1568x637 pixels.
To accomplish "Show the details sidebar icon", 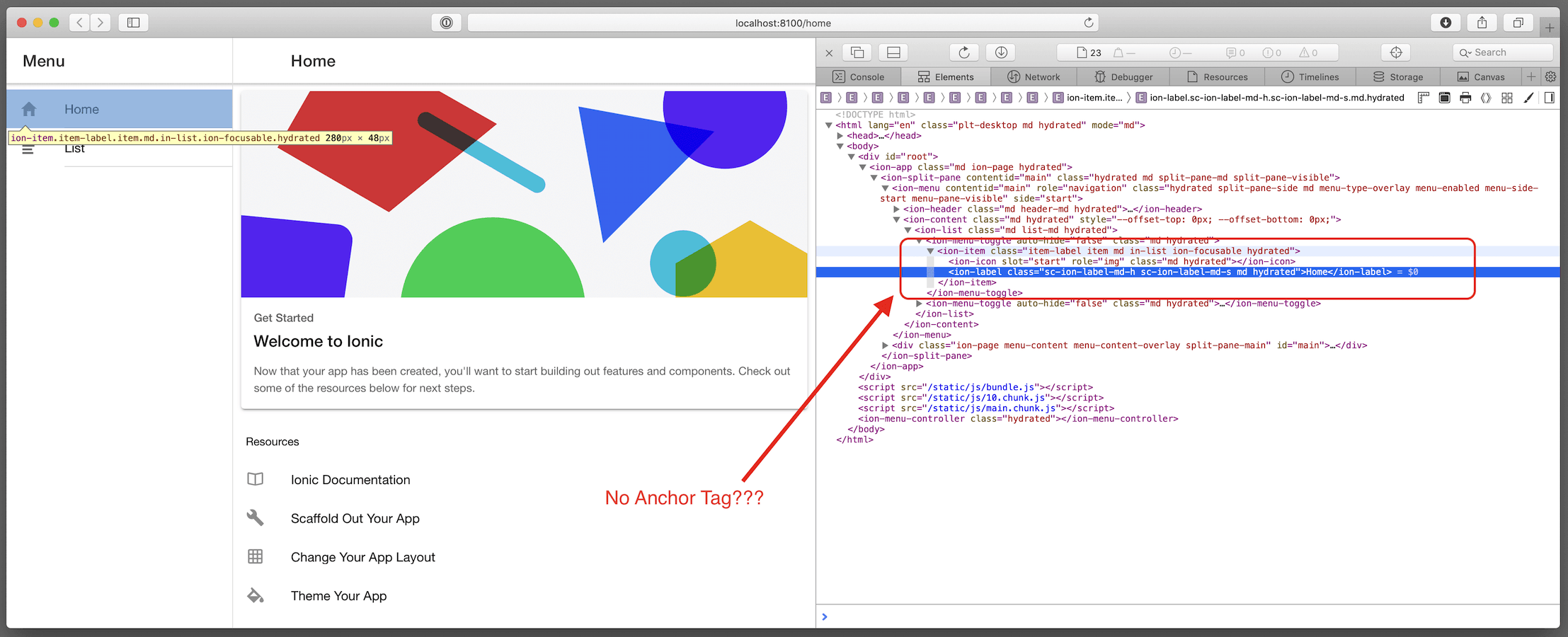I will pyautogui.click(x=1550, y=98).
